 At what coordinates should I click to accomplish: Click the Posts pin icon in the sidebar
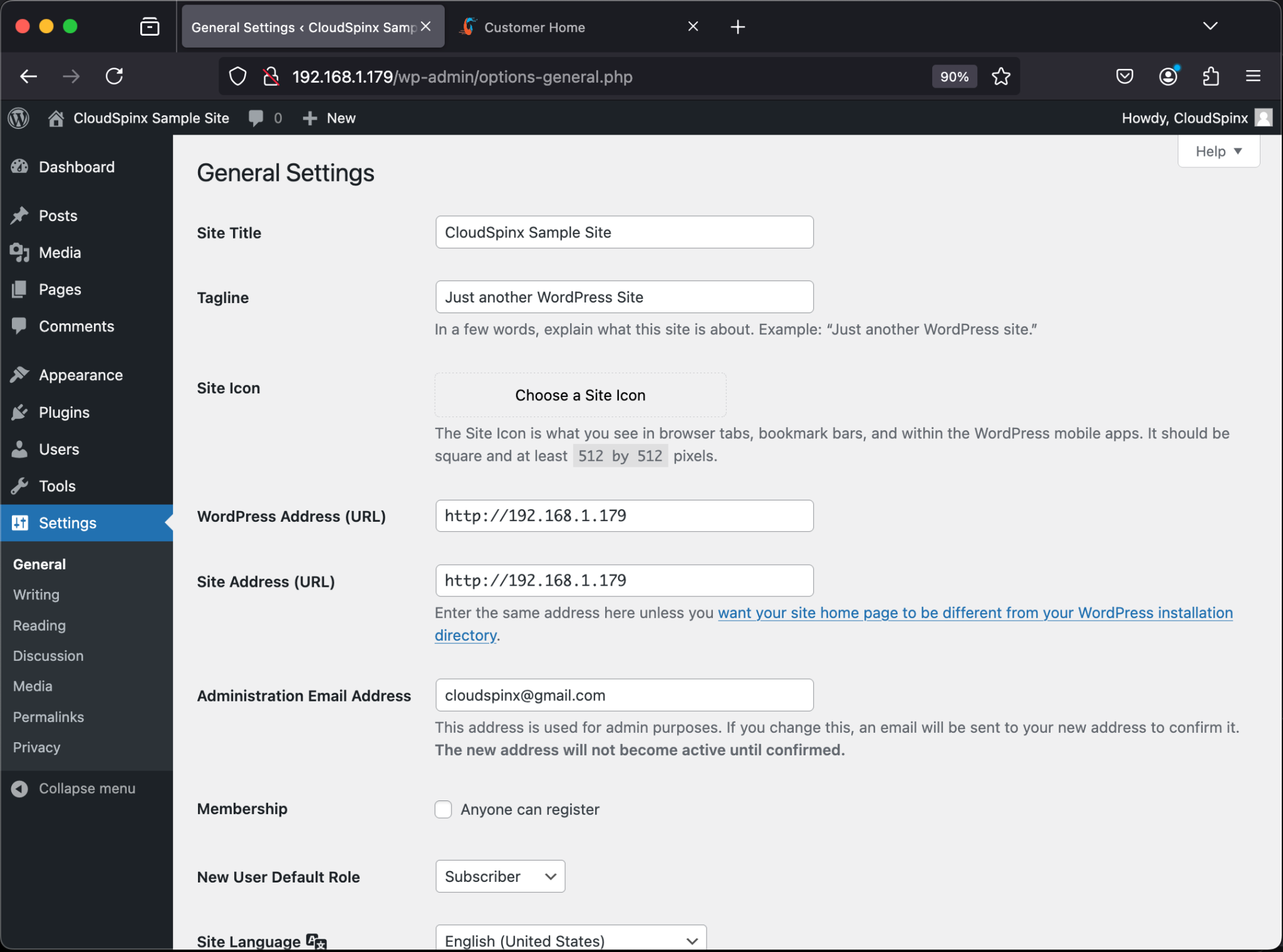(21, 215)
